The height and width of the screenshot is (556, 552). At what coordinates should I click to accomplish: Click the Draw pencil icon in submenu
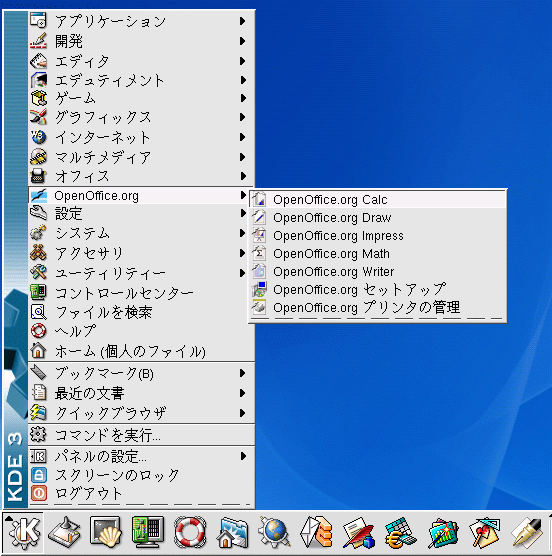click(x=259, y=217)
